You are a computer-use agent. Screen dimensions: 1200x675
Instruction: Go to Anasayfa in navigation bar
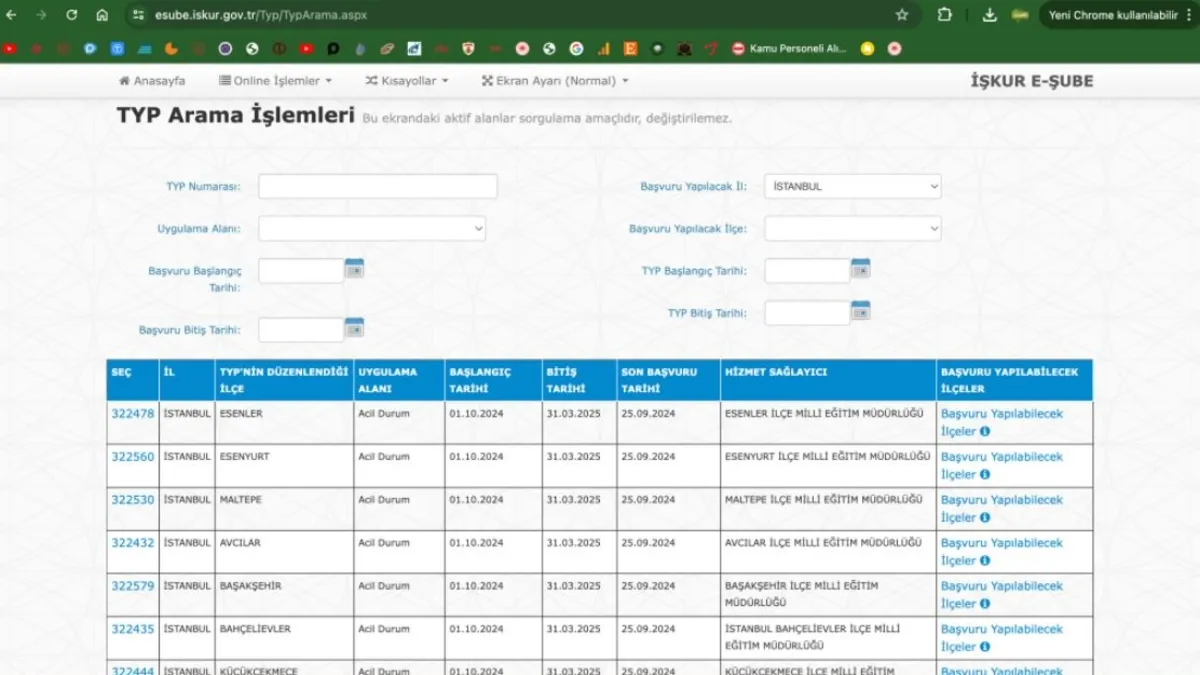click(x=152, y=81)
